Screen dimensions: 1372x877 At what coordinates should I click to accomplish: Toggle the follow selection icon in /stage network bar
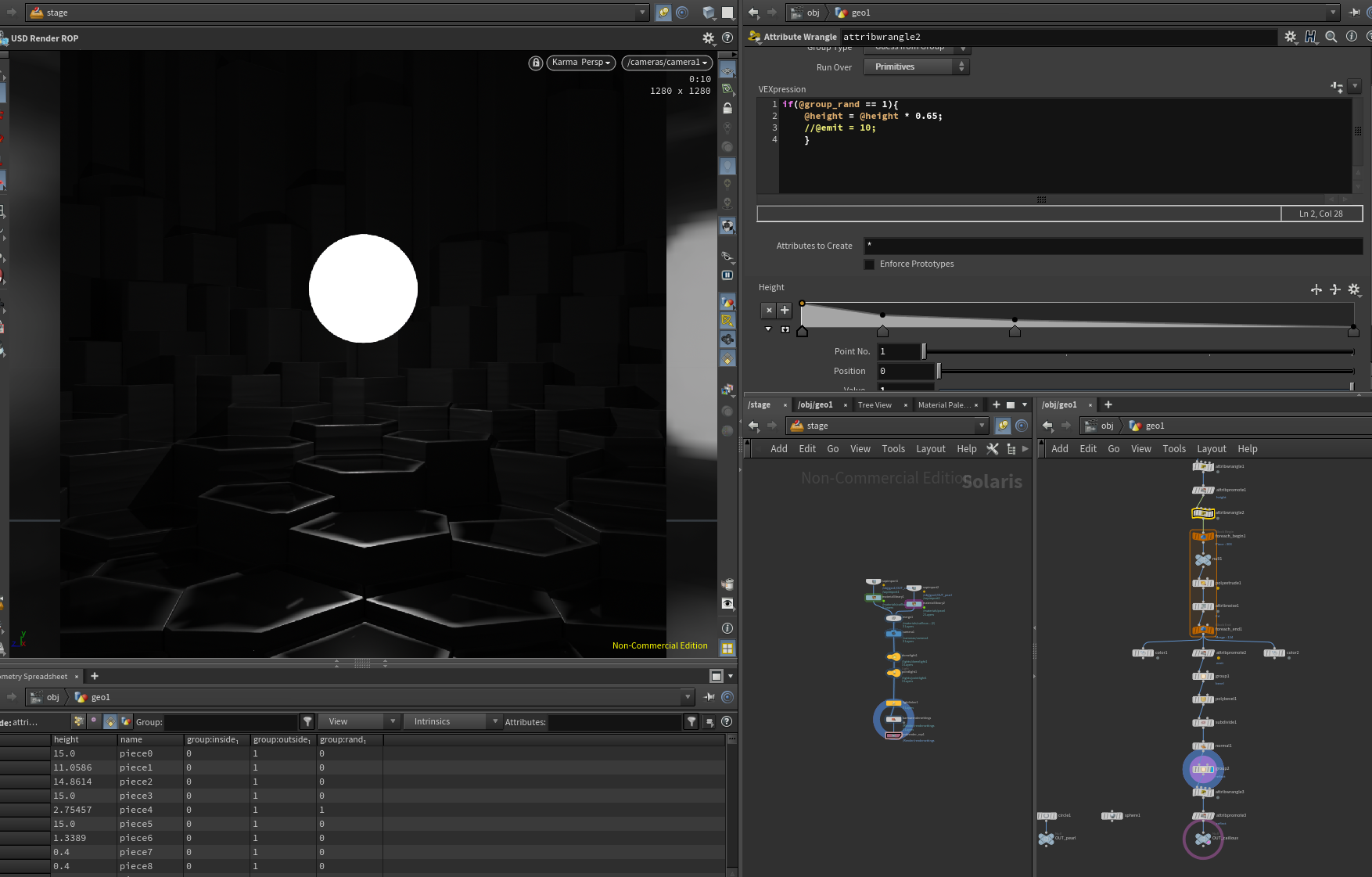pyautogui.click(x=1003, y=426)
